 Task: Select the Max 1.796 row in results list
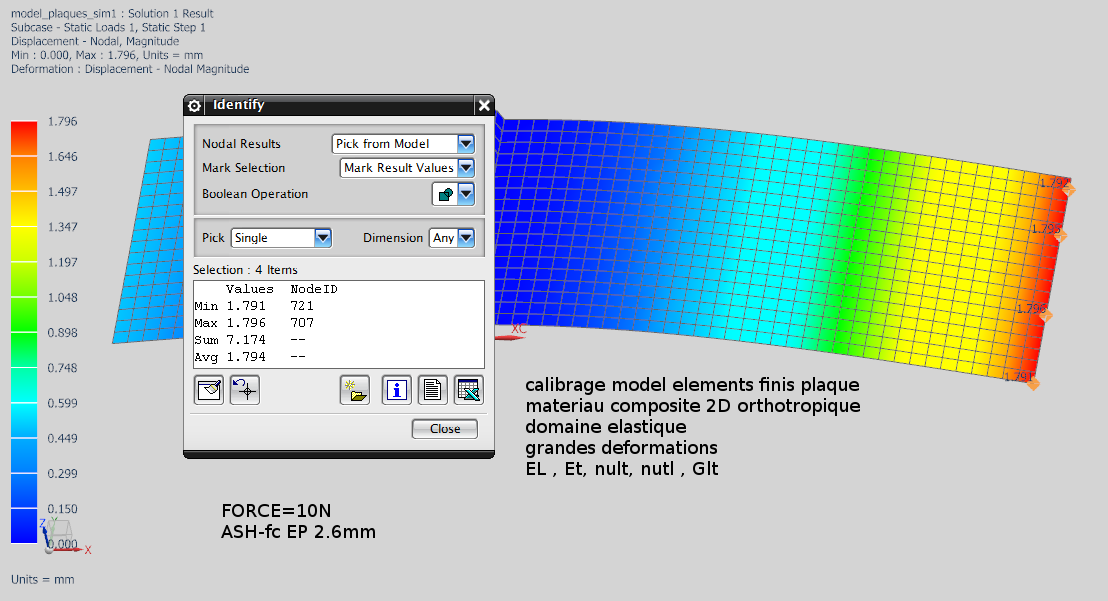coord(338,323)
